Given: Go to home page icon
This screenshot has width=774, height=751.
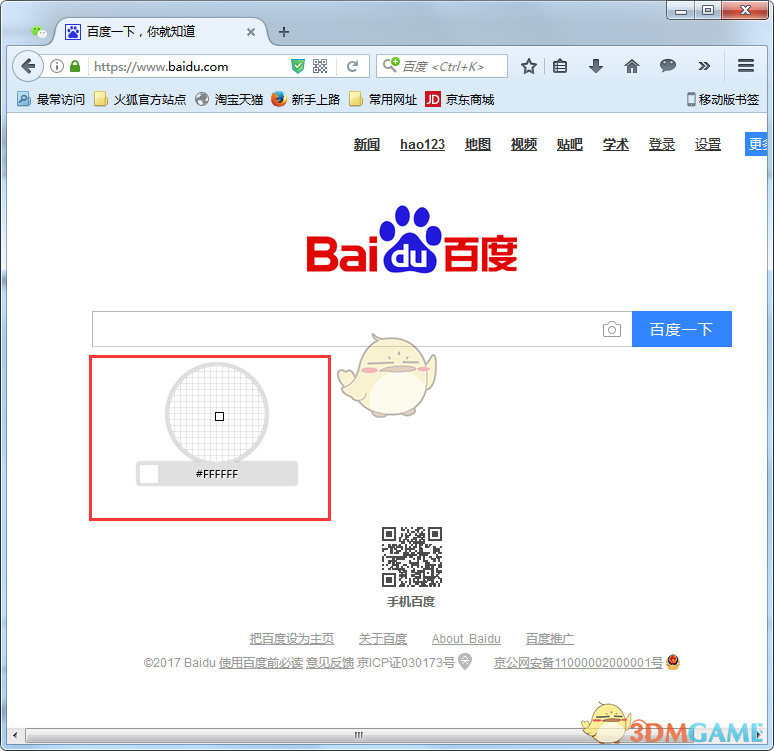Looking at the screenshot, I should 632,66.
